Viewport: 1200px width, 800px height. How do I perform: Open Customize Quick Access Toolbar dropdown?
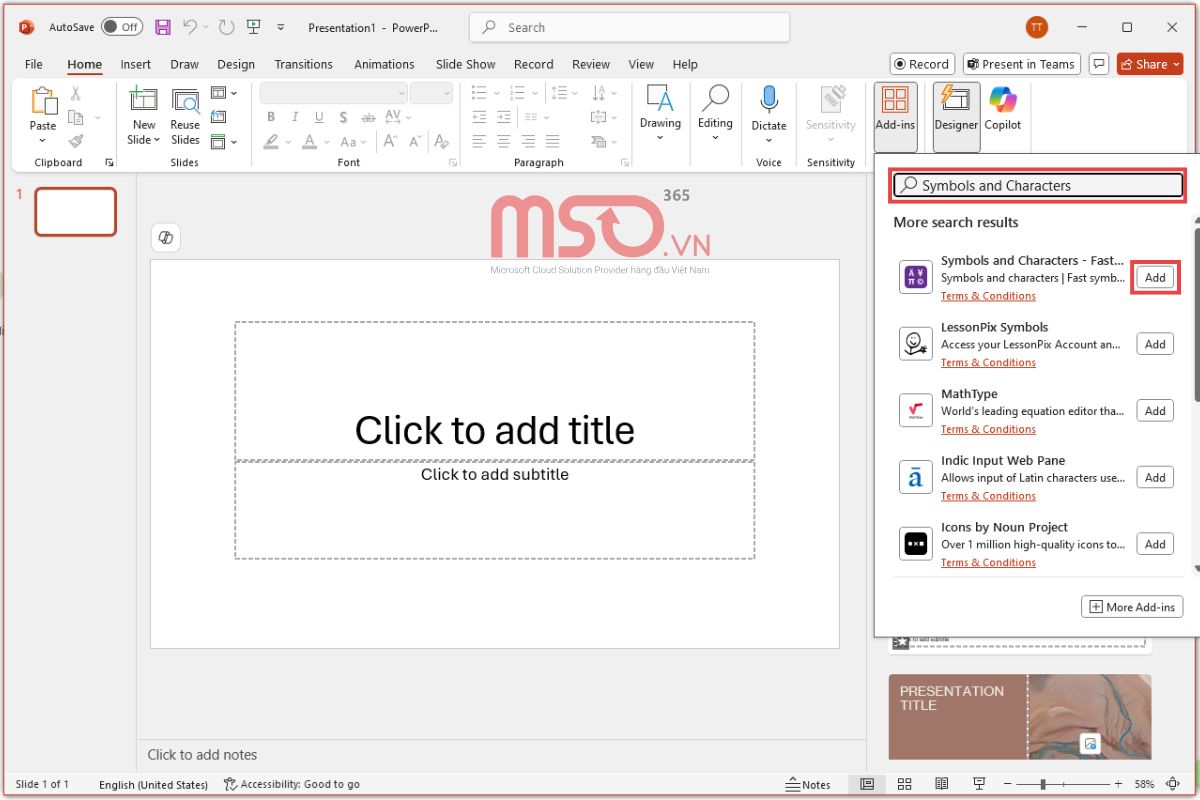(281, 27)
